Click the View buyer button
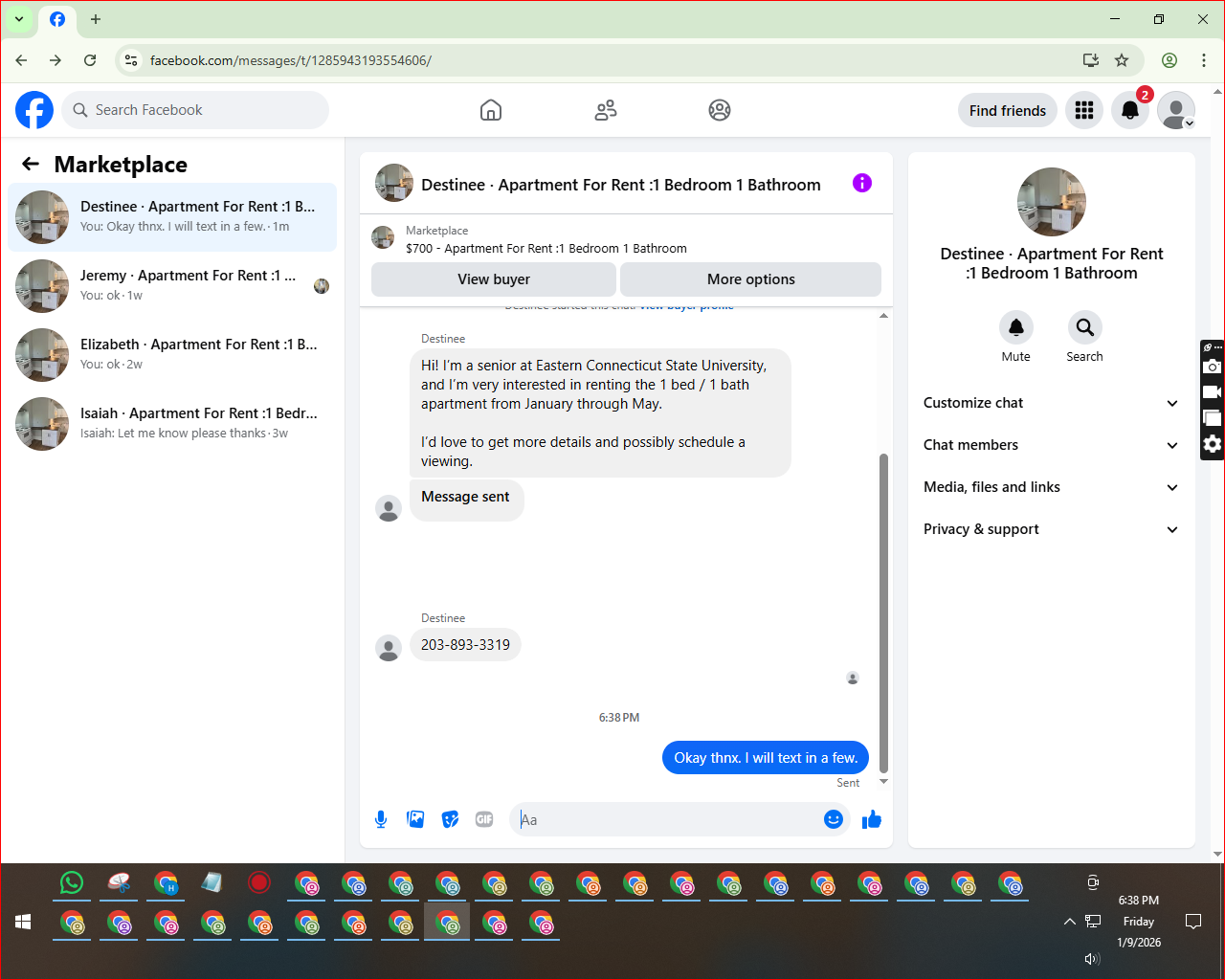 tap(494, 279)
